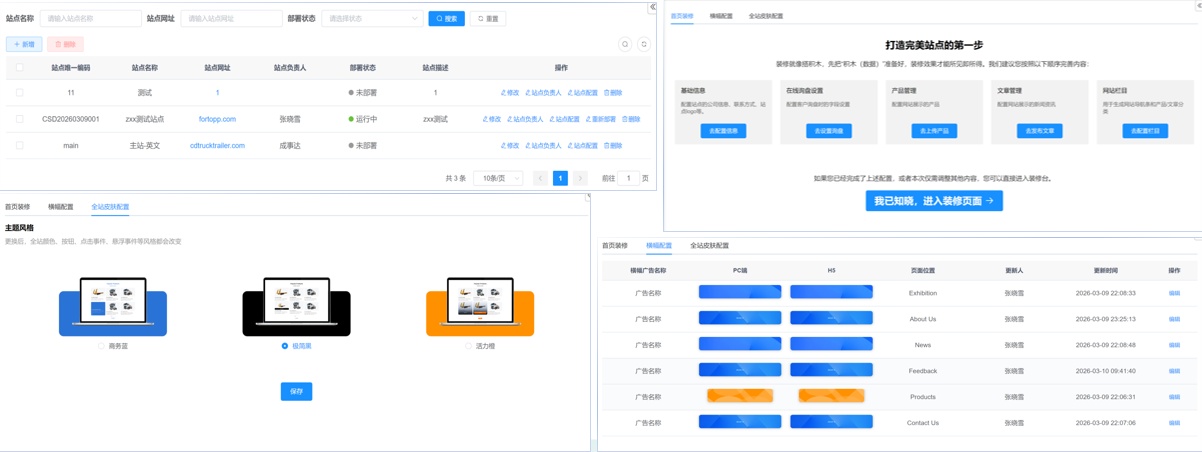
Task: Click the 重置 reset button
Action: click(488, 18)
